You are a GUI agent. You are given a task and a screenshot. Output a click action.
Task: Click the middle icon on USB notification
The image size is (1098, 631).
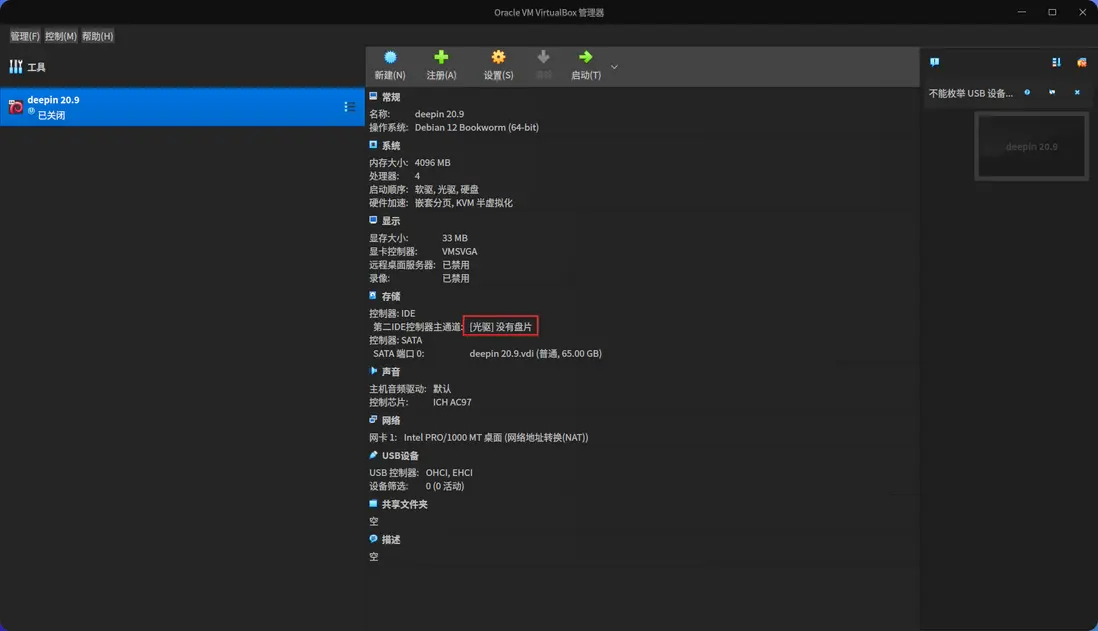[1052, 92]
